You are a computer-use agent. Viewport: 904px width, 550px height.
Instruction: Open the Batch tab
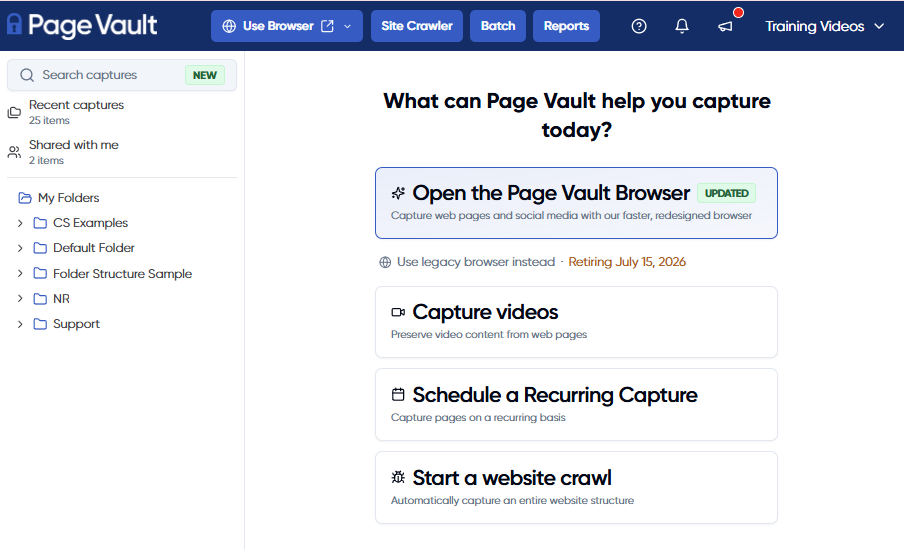coord(498,26)
